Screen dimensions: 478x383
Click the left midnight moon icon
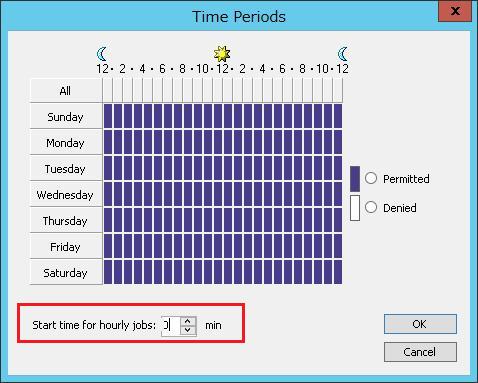[x=102, y=54]
